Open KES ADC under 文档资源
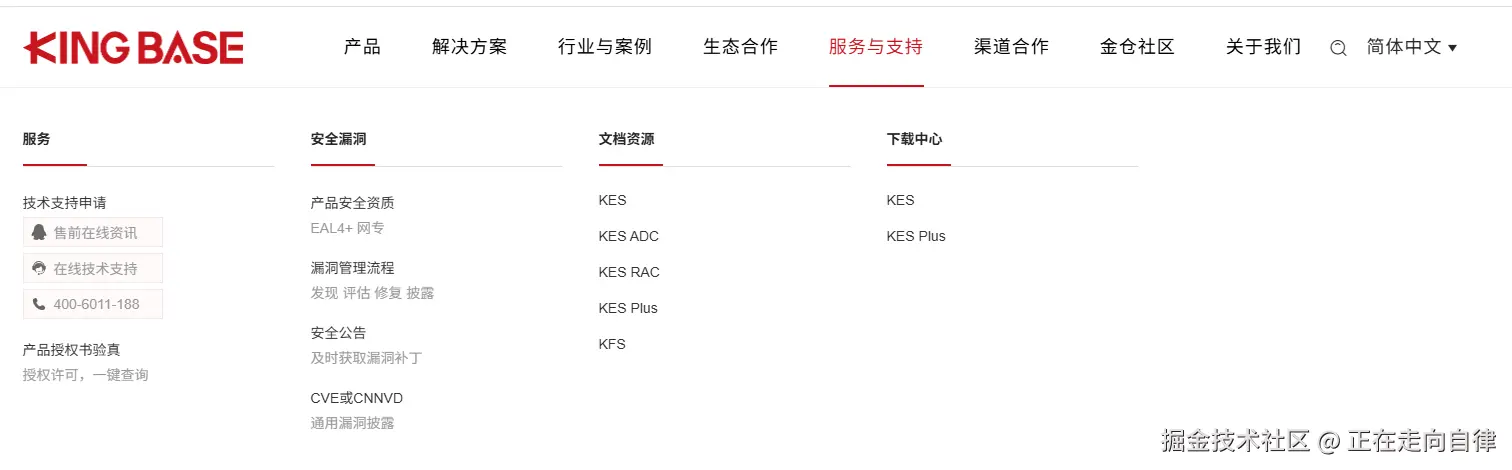 [x=628, y=236]
